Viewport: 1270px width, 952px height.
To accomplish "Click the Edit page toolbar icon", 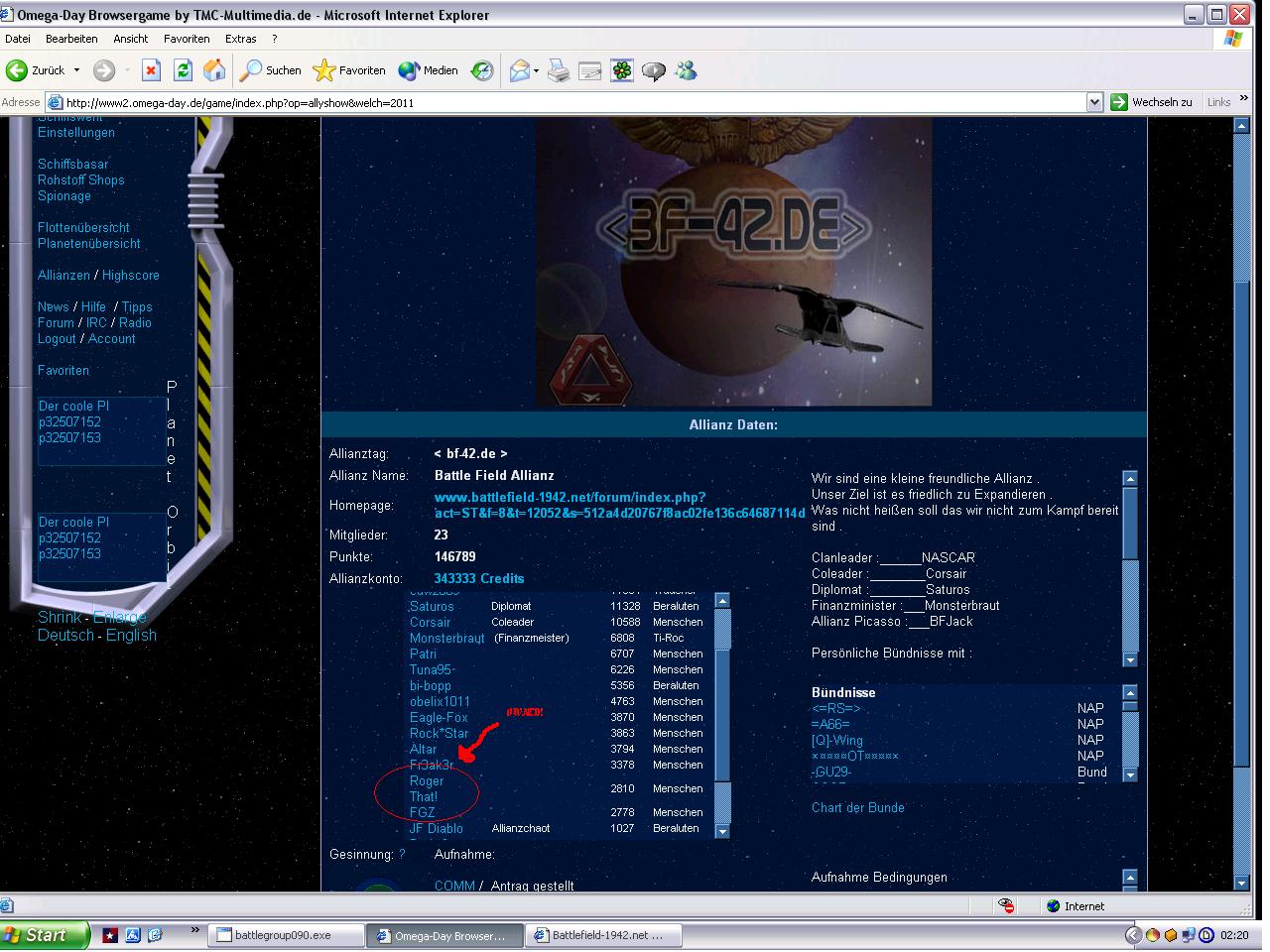I will tap(590, 70).
